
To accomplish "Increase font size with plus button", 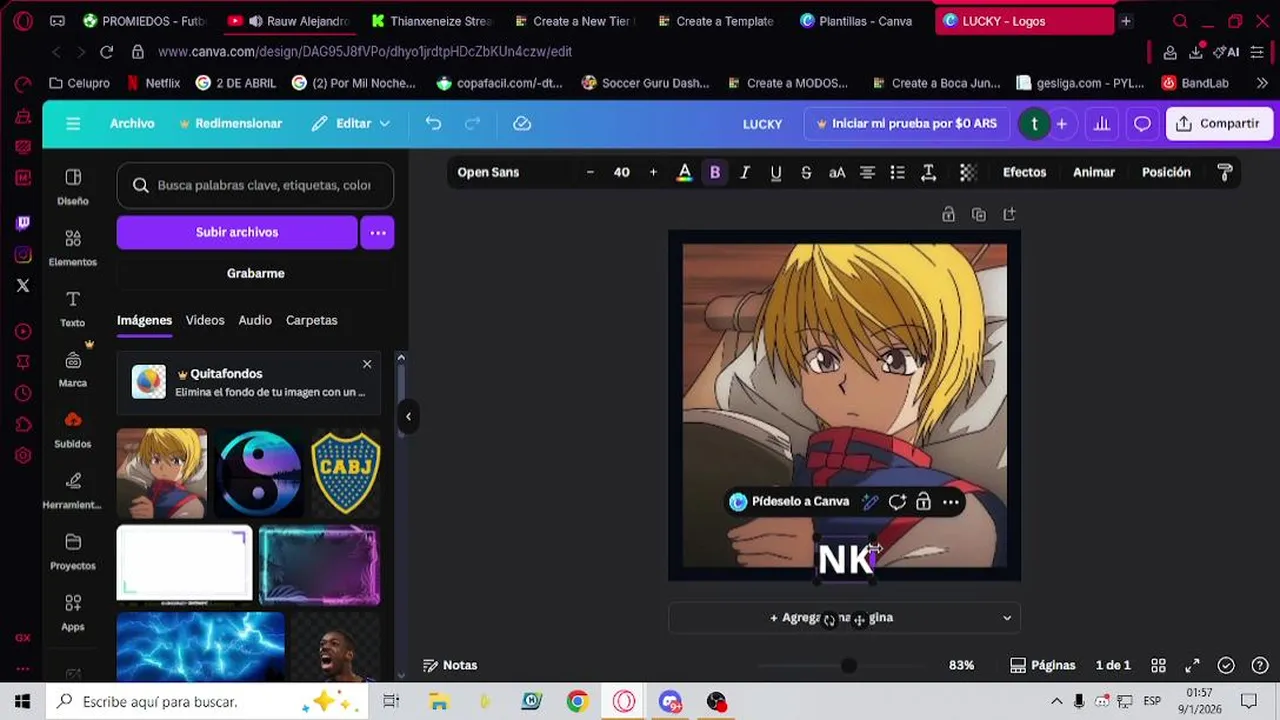I will point(653,172).
